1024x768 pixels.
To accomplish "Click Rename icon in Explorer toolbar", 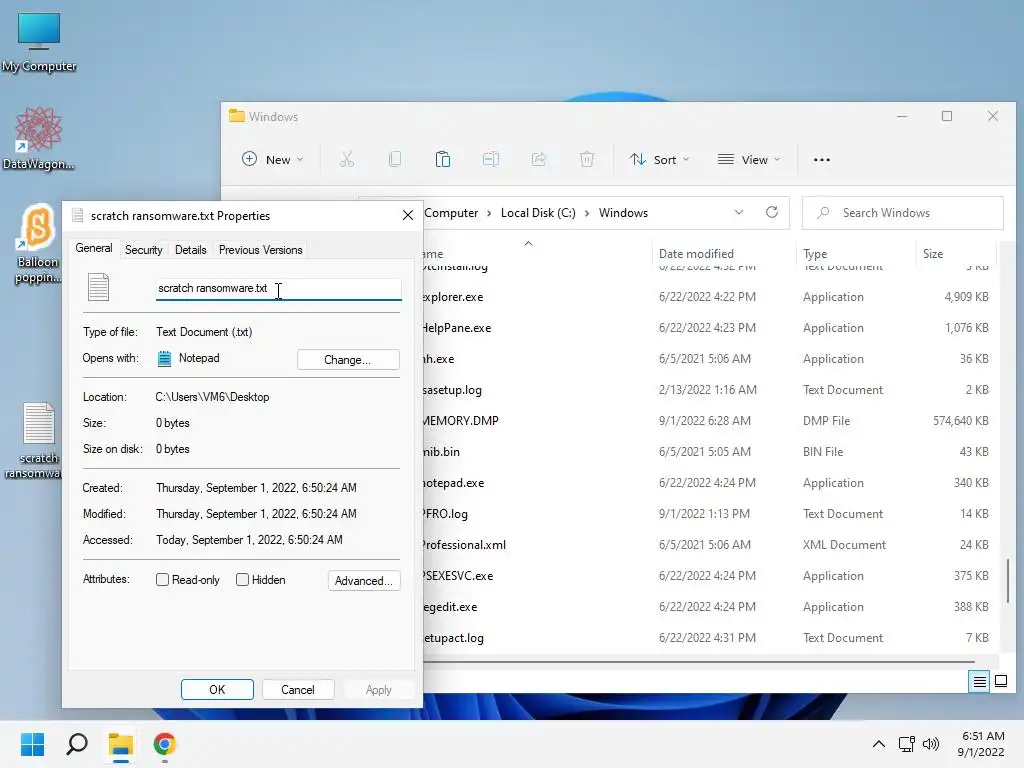I will point(490,159).
